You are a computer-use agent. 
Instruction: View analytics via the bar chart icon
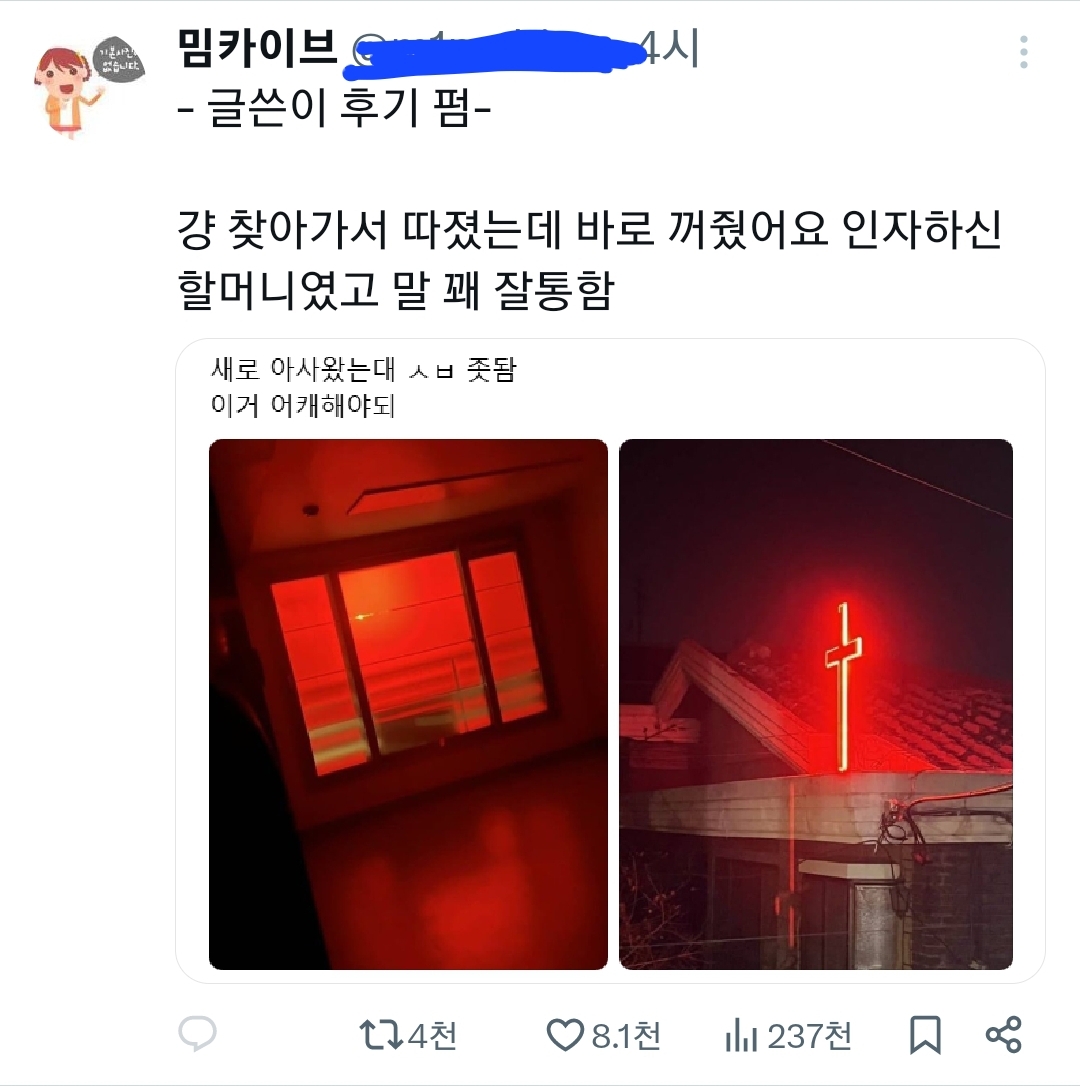(741, 1037)
